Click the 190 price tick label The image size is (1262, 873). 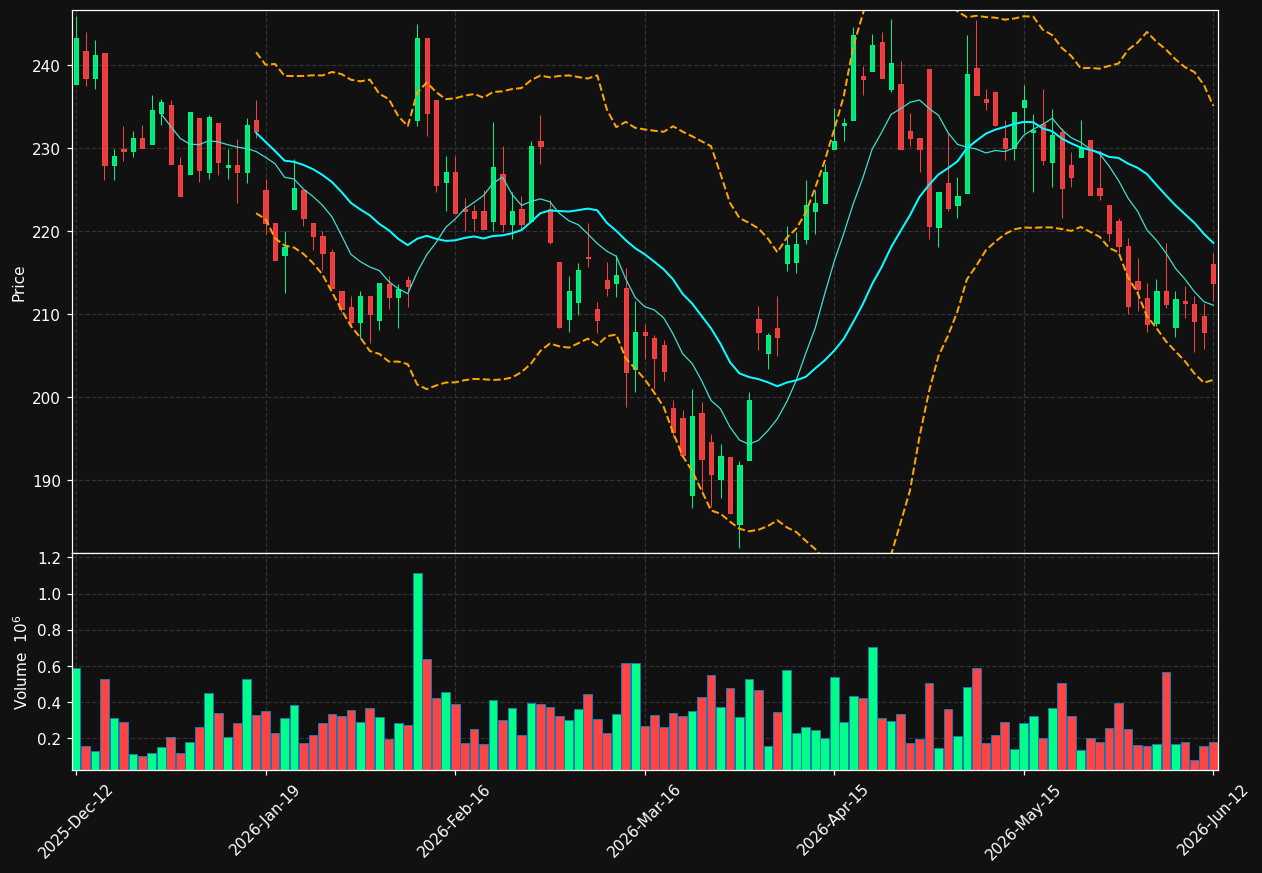coord(48,481)
